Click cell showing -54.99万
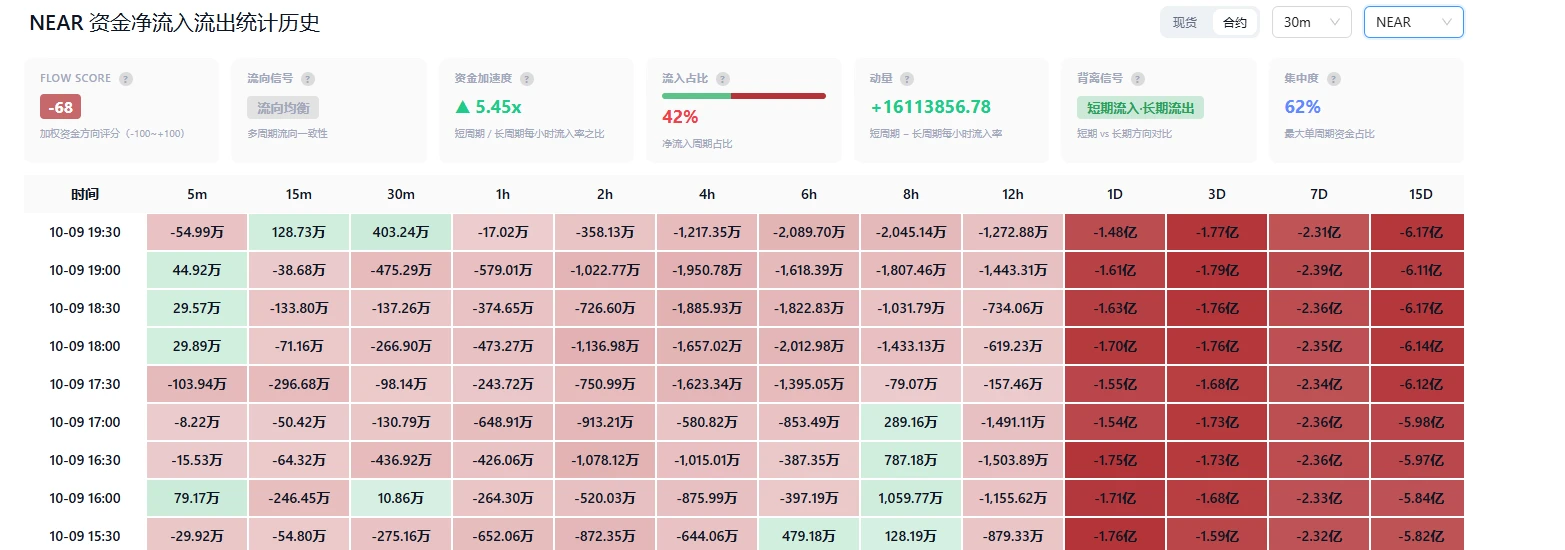The height and width of the screenshot is (550, 1565). [197, 232]
